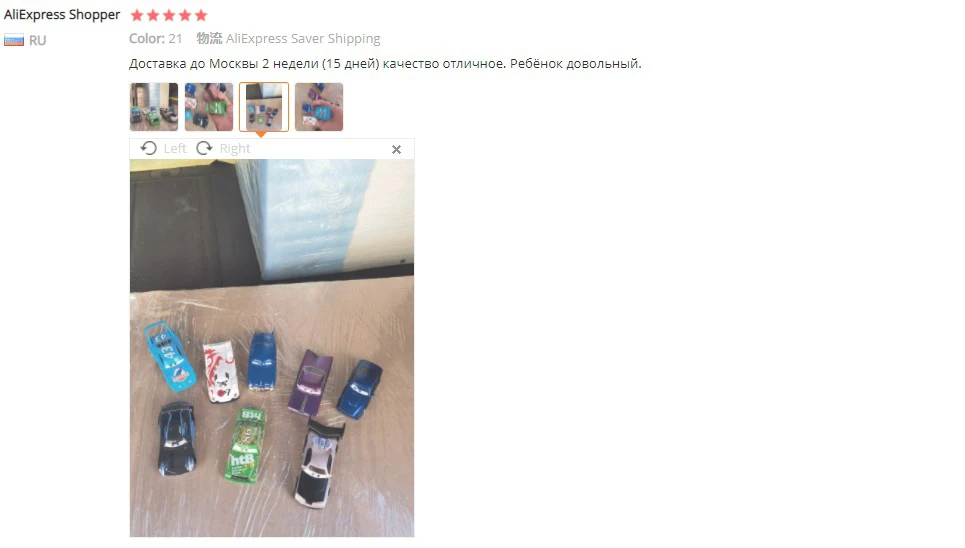Click the first rating star
This screenshot has width=965, height=548.
pyautogui.click(x=137, y=15)
